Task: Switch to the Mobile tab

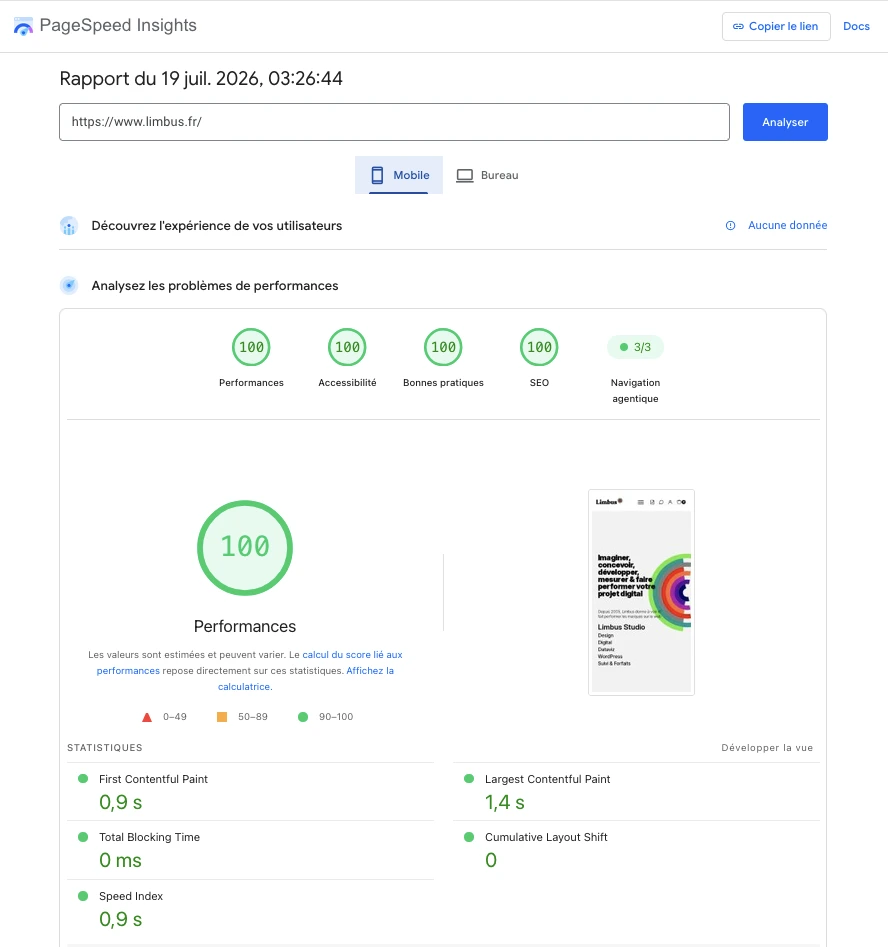Action: point(399,175)
